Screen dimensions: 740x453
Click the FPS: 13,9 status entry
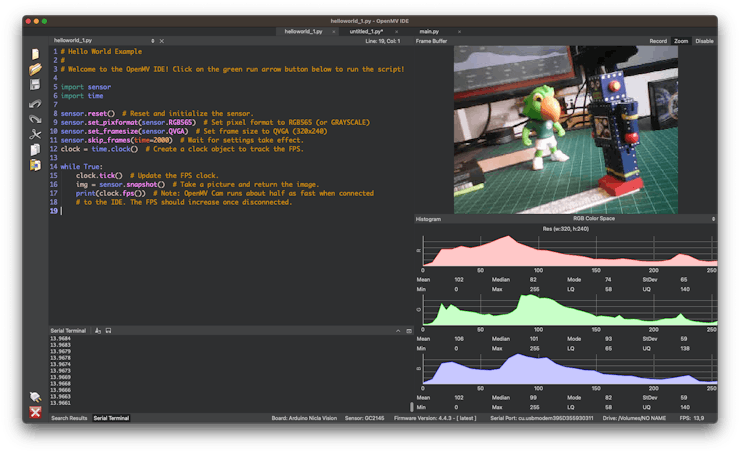(692, 418)
